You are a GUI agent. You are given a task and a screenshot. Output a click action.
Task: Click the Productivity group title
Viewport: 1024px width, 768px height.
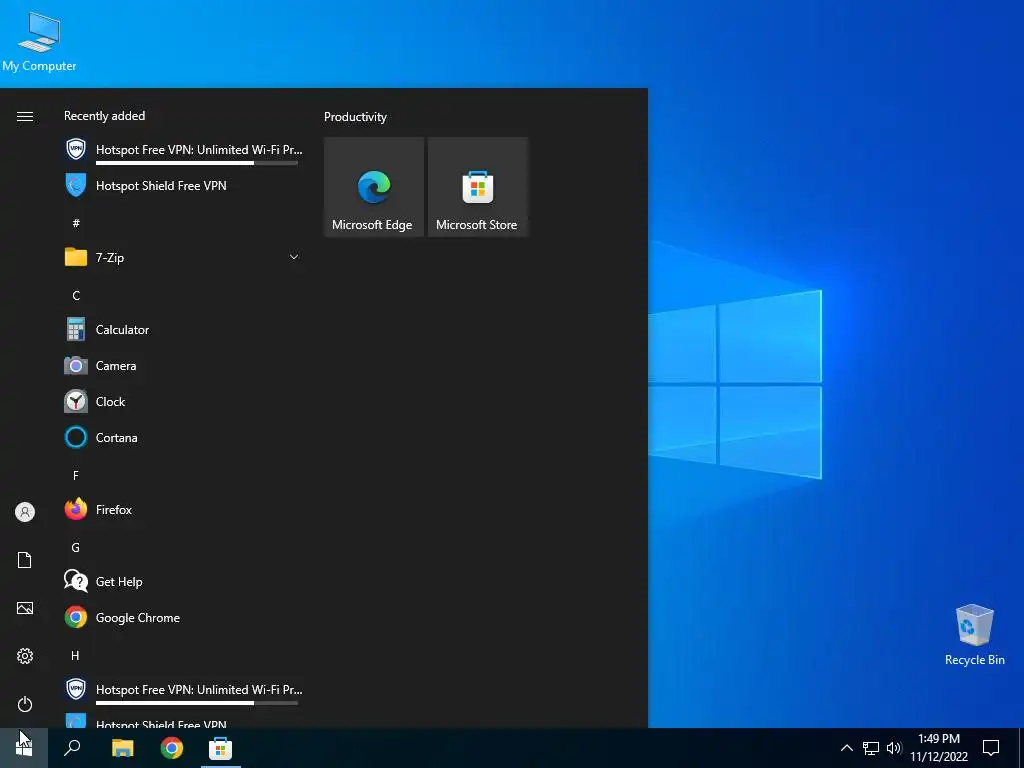(355, 117)
